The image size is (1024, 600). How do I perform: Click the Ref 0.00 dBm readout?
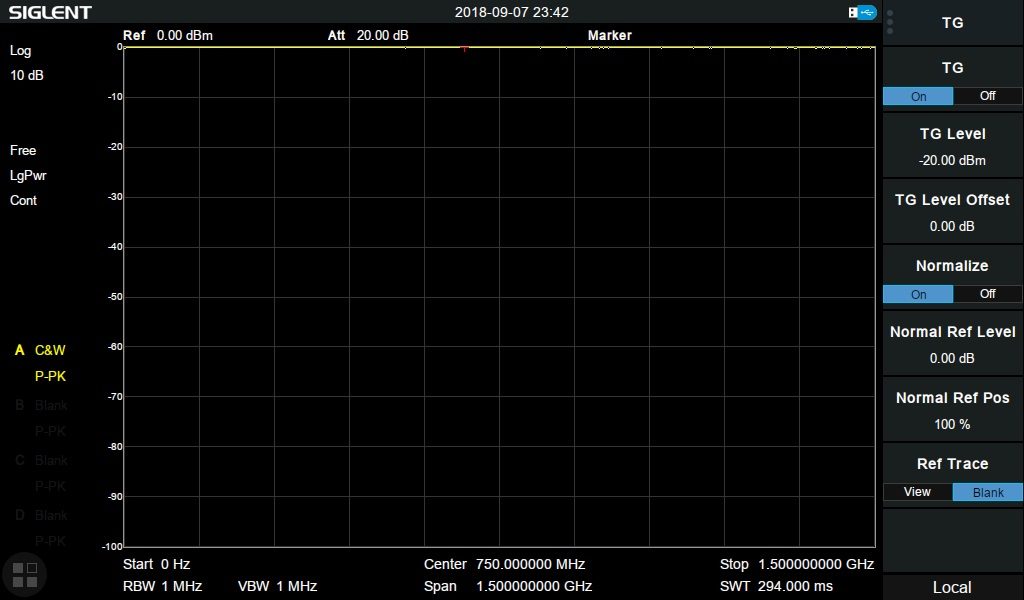click(168, 35)
